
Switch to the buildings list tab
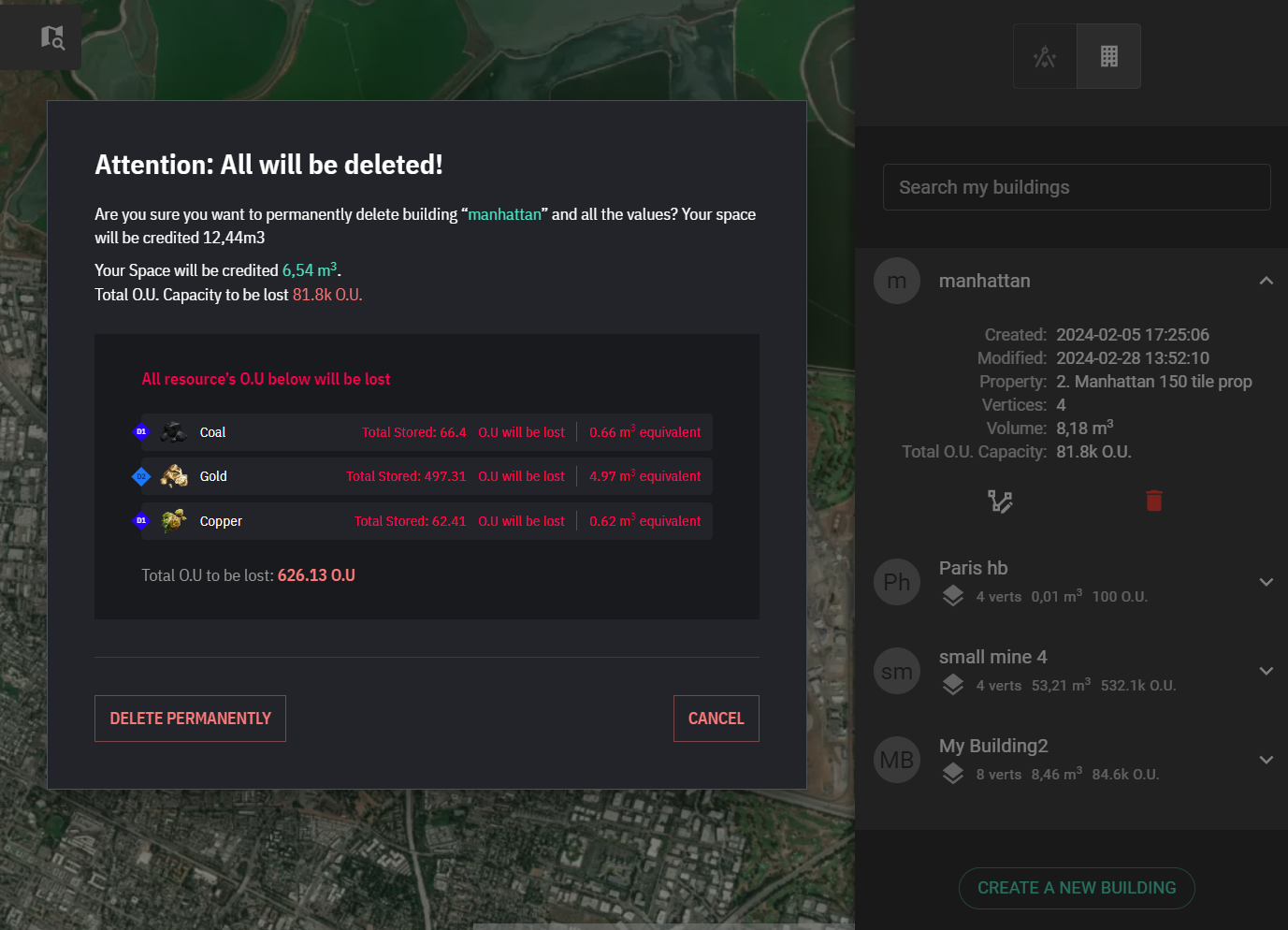click(x=1108, y=57)
